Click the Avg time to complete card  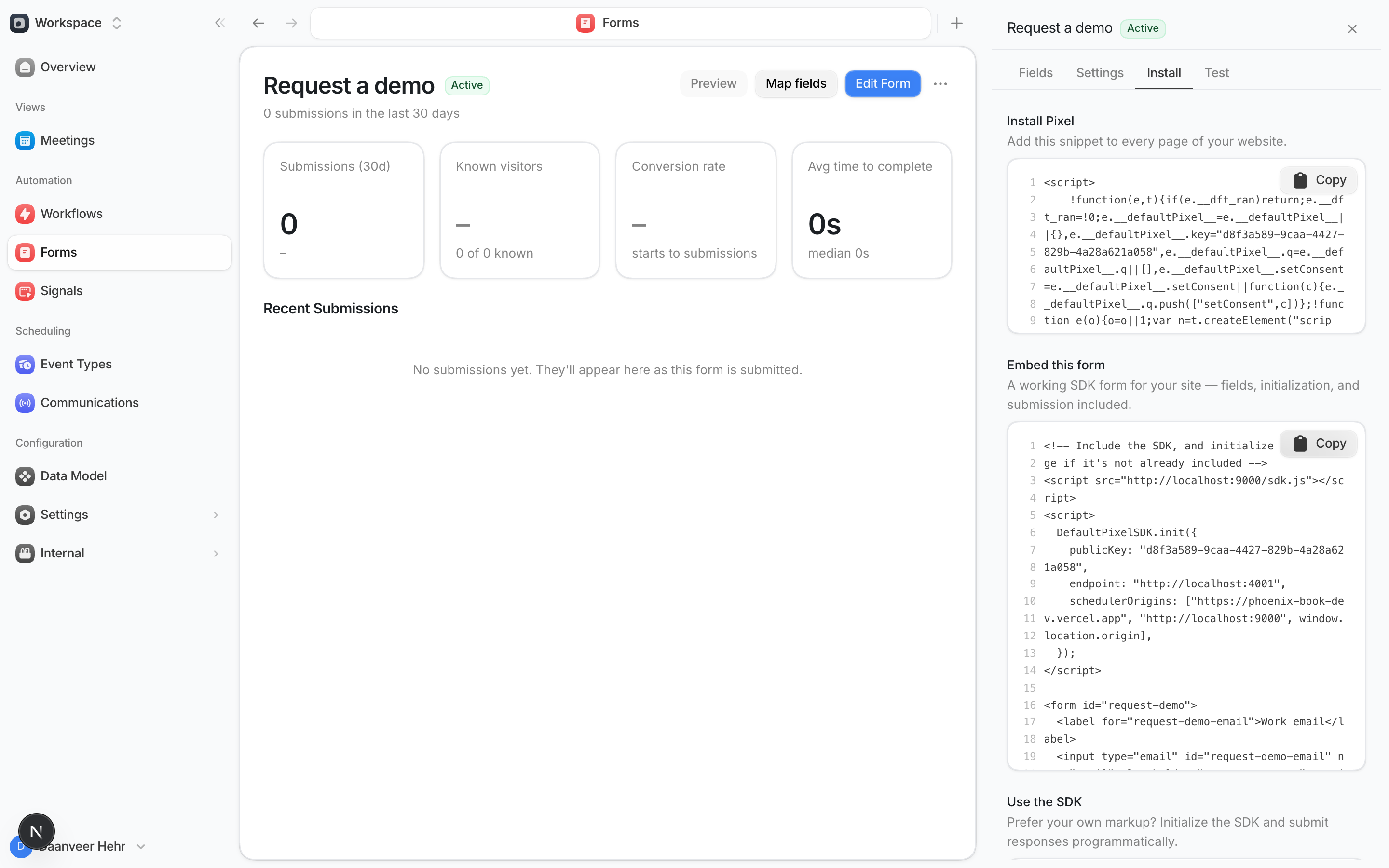point(872,210)
